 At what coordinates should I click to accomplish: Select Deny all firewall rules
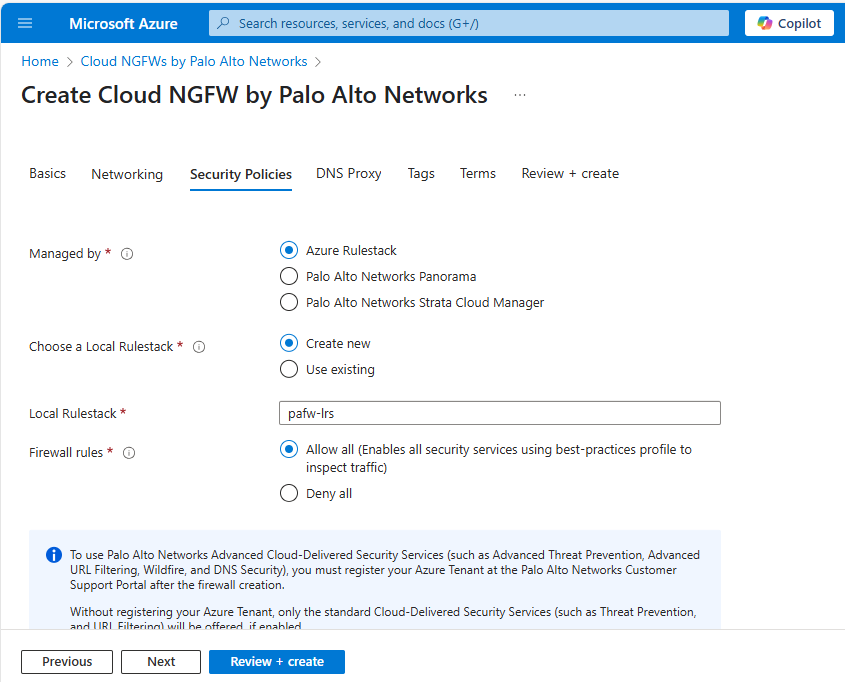[x=289, y=493]
